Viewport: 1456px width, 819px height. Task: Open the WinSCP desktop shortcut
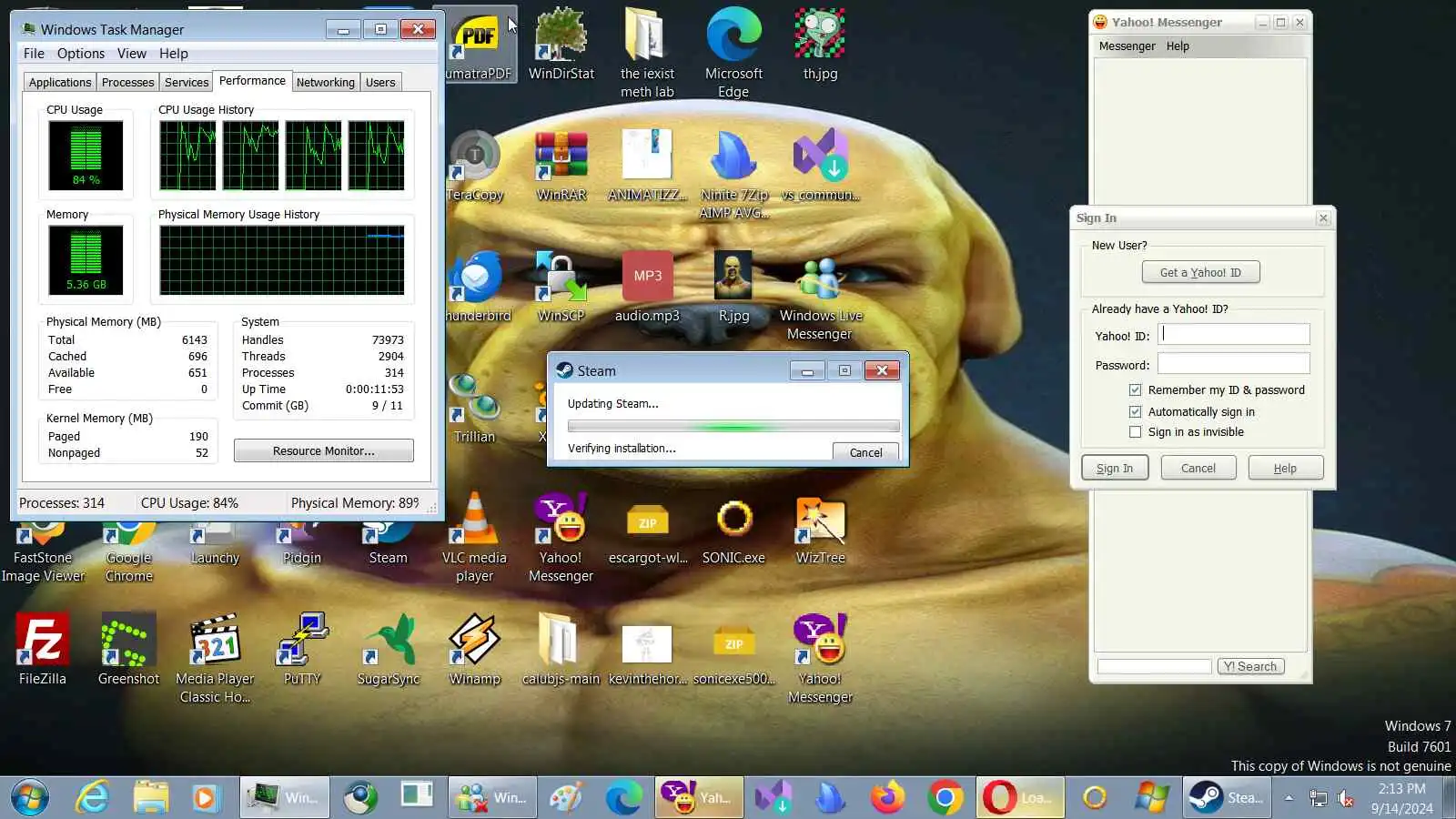[x=561, y=286]
